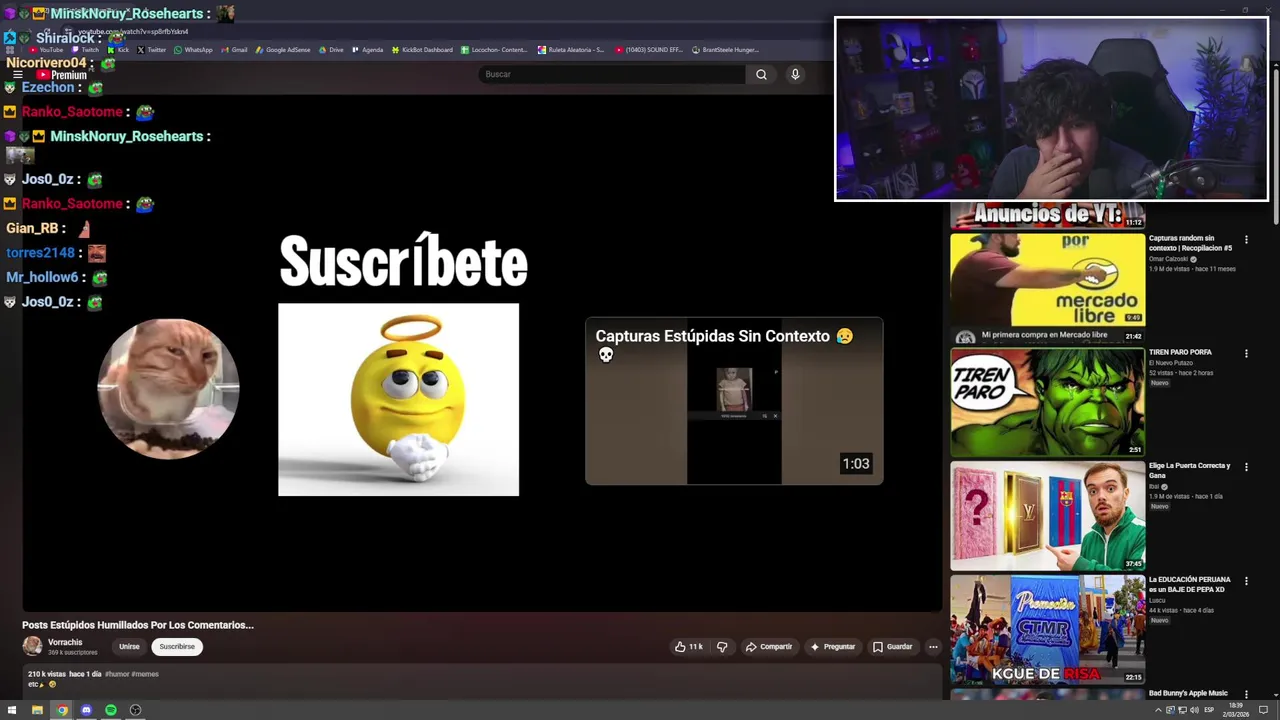Click title La EDUCACIÓN PERUANA es un BAJE
Viewport: 1280px width, 720px height.
click(1189, 584)
